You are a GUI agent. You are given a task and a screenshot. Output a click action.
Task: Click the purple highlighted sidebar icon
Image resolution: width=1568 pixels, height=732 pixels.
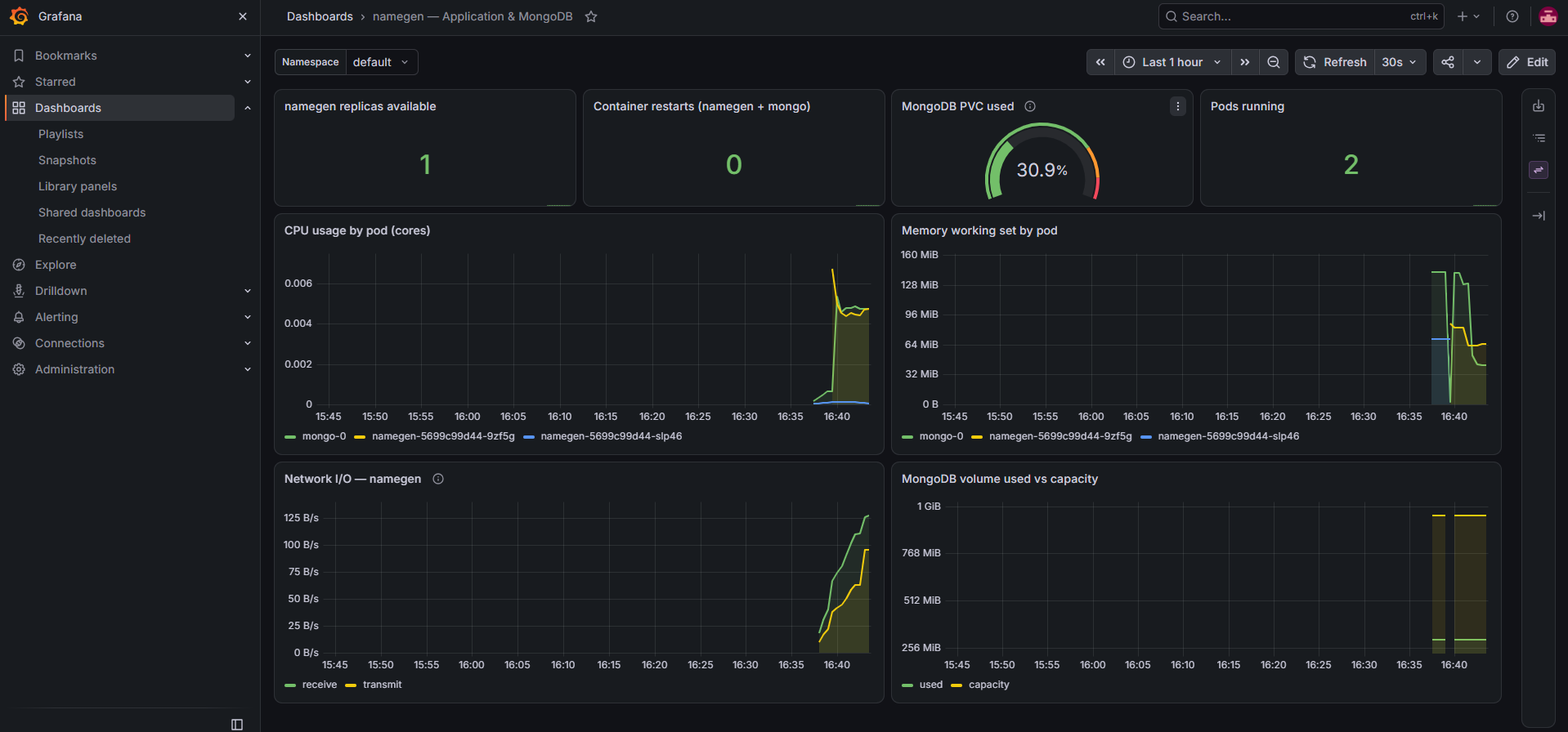[1539, 170]
